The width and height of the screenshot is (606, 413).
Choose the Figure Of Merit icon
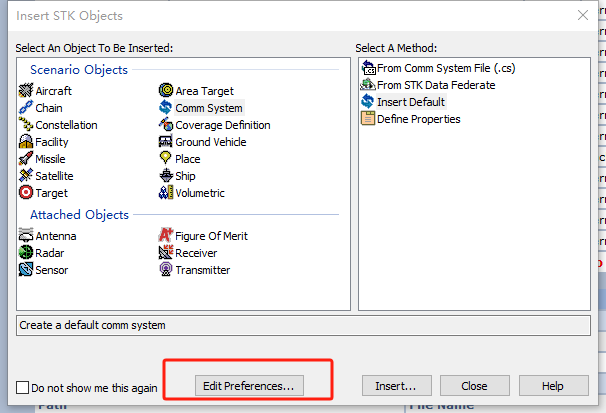(166, 235)
